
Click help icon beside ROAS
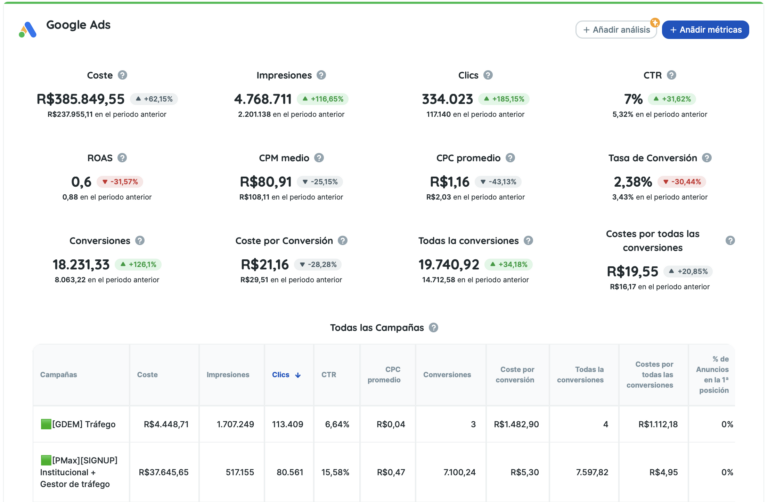122,158
